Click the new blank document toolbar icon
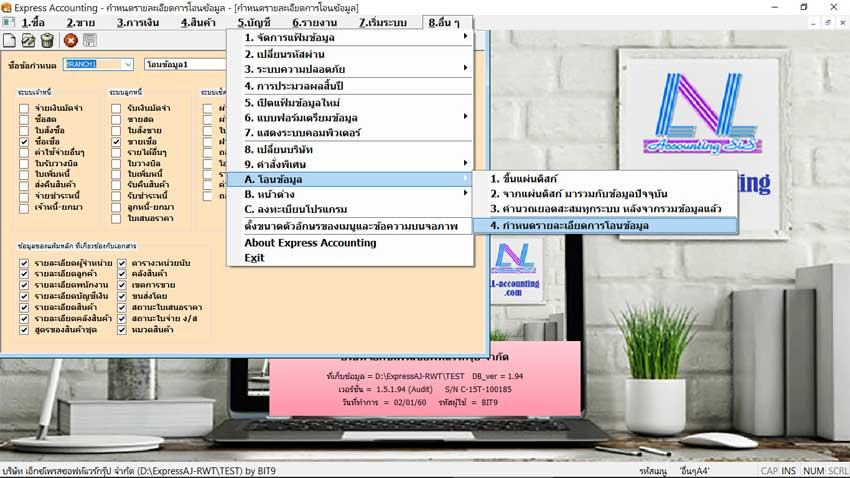The width and height of the screenshot is (850, 478). tap(9, 40)
